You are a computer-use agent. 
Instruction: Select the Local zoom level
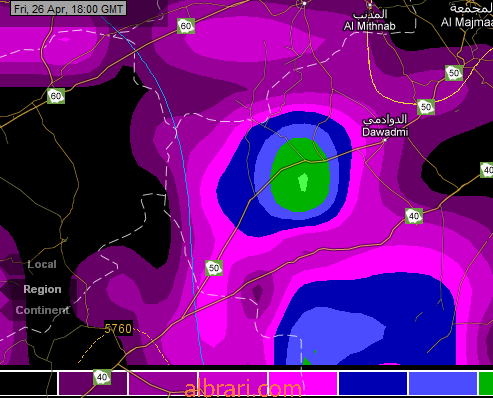[42, 264]
